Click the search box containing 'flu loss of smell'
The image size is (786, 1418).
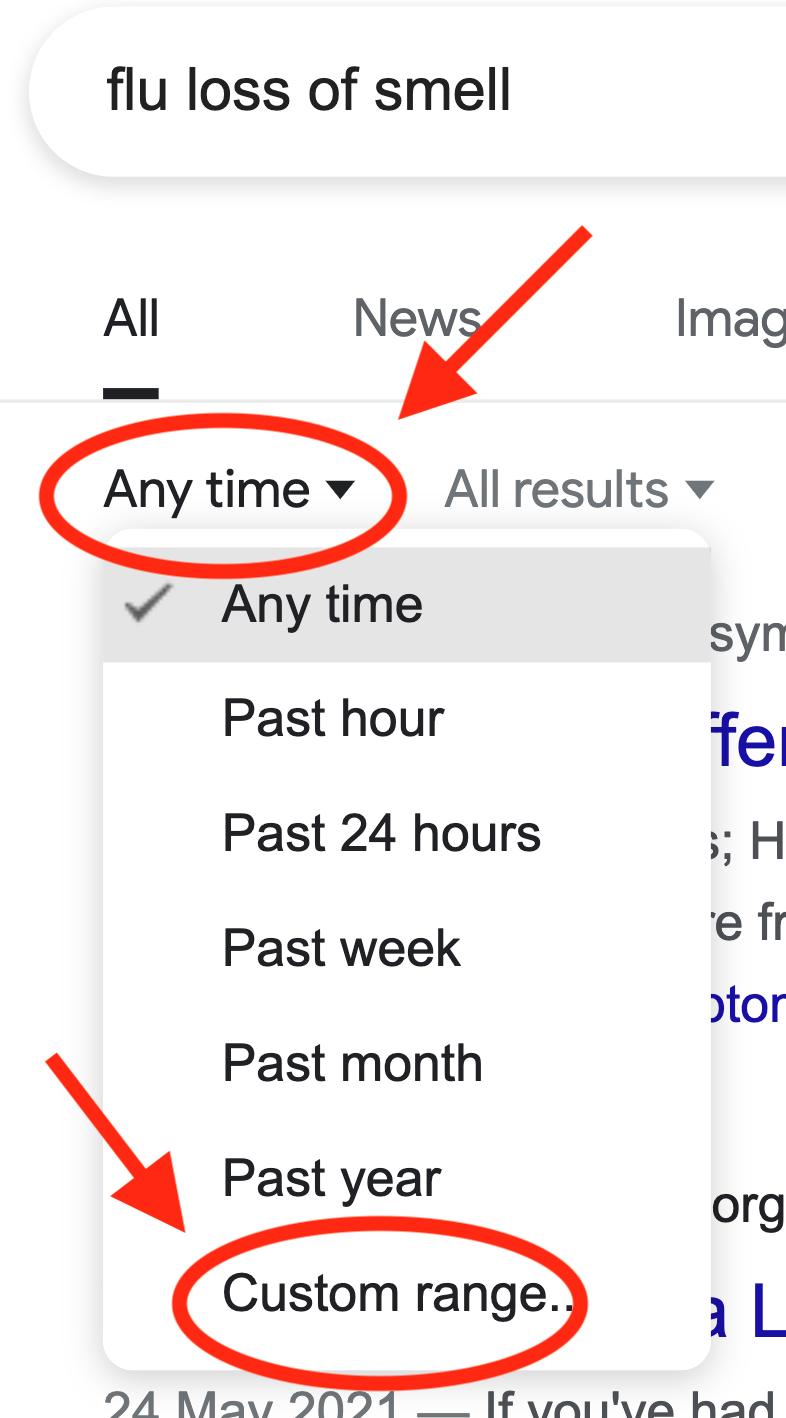click(400, 92)
